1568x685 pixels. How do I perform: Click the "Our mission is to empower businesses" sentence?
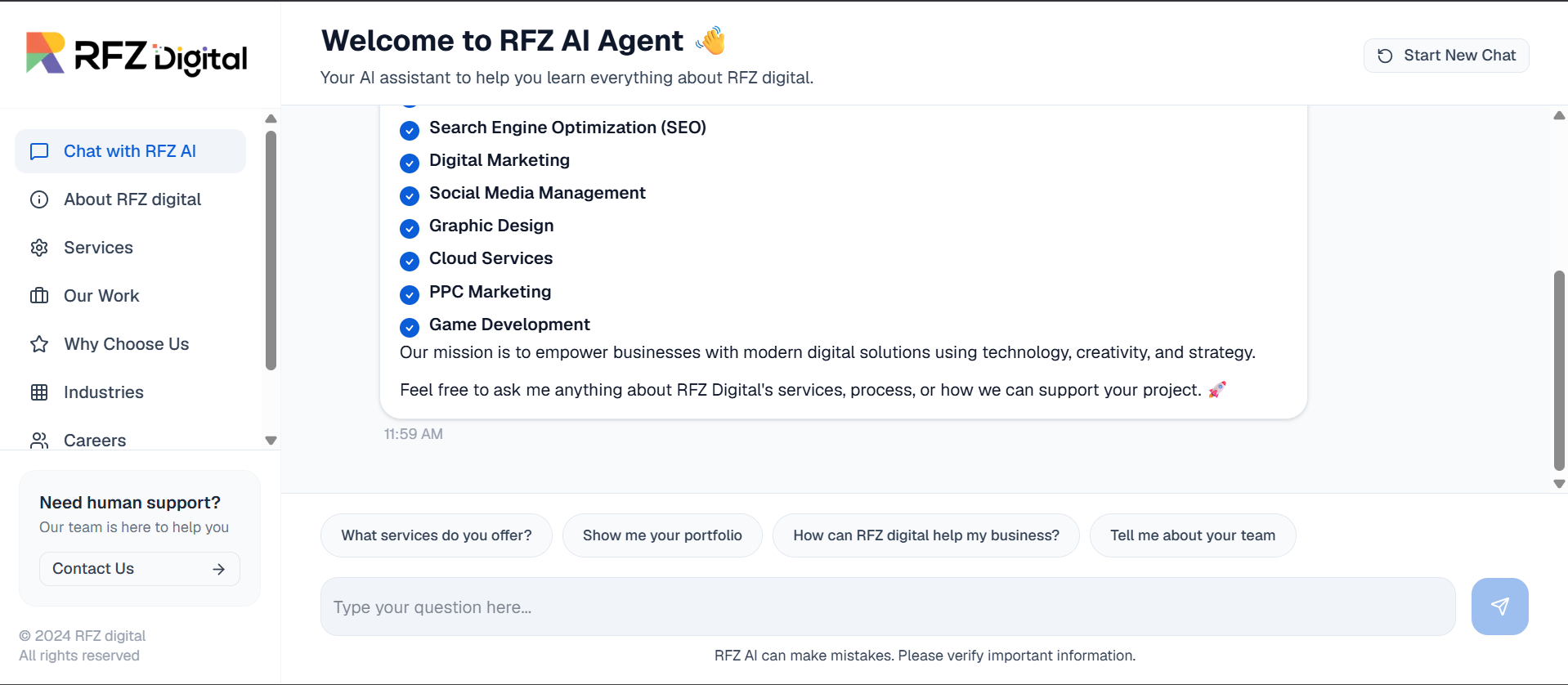click(827, 352)
